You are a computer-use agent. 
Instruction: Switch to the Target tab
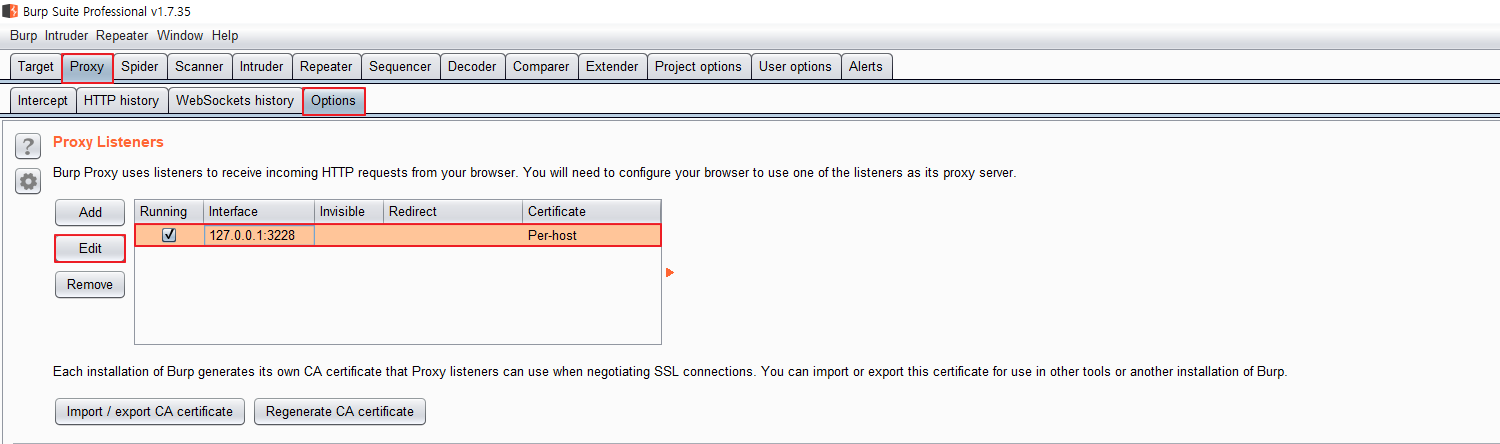(36, 67)
